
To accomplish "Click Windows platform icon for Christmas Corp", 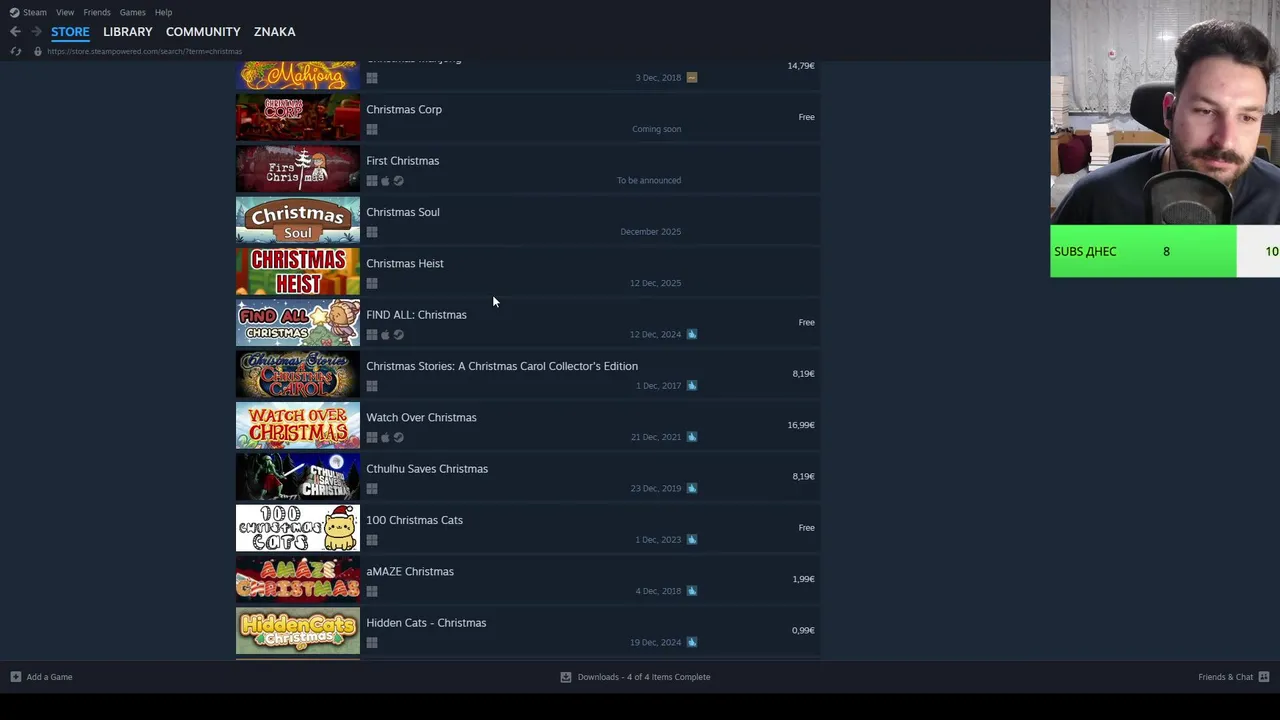I will tap(372, 130).
